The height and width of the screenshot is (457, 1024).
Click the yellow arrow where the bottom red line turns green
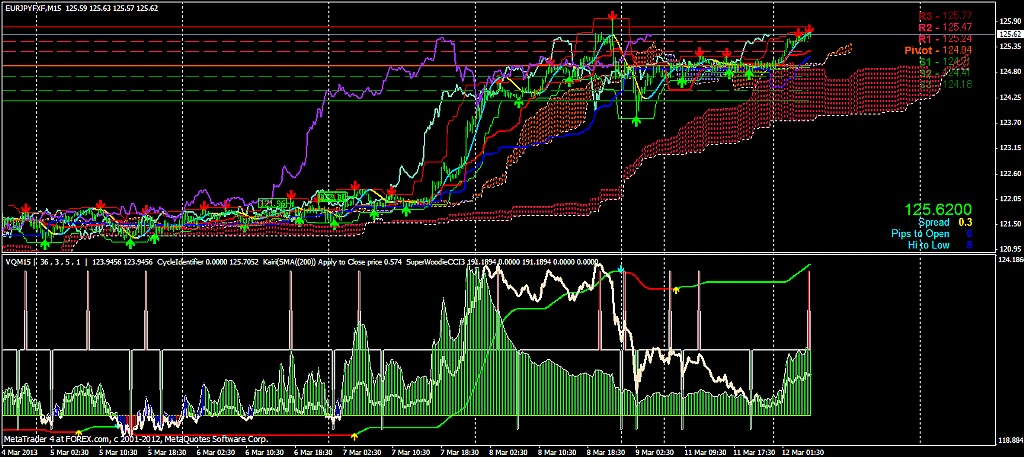click(x=356, y=434)
